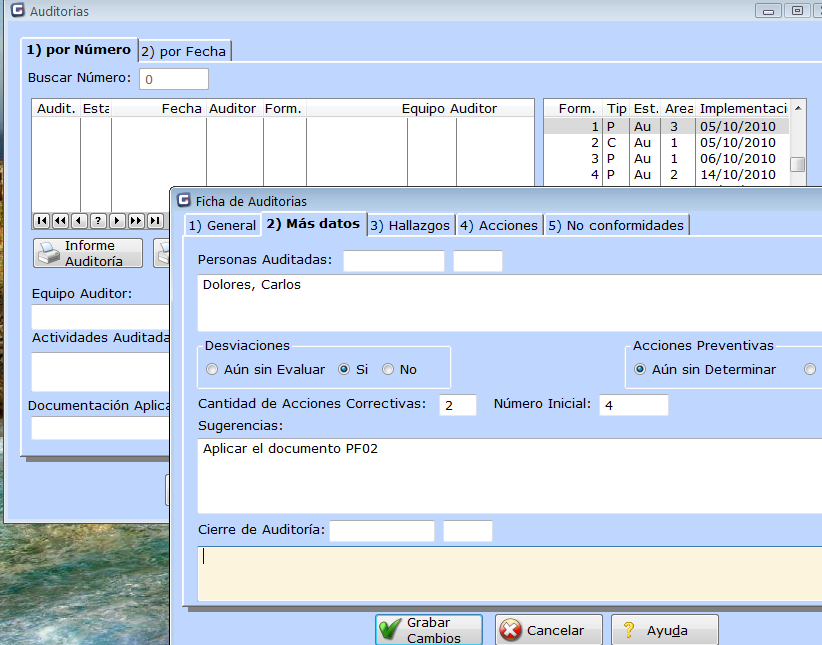Print the Informe Auditoría report

pyautogui.click(x=88, y=254)
